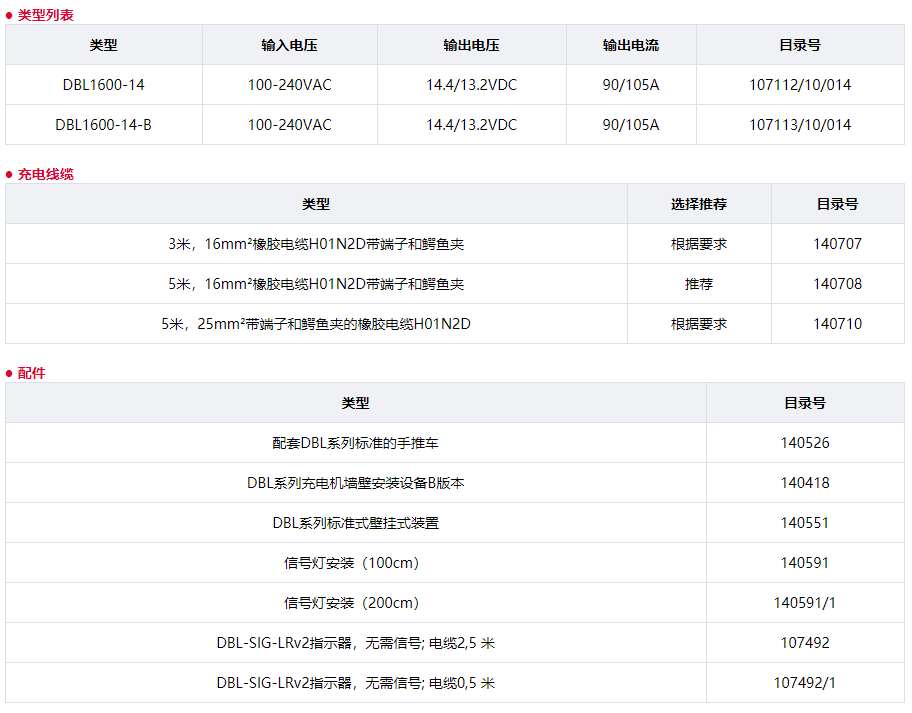Click the 输入电压 column header

click(x=289, y=45)
